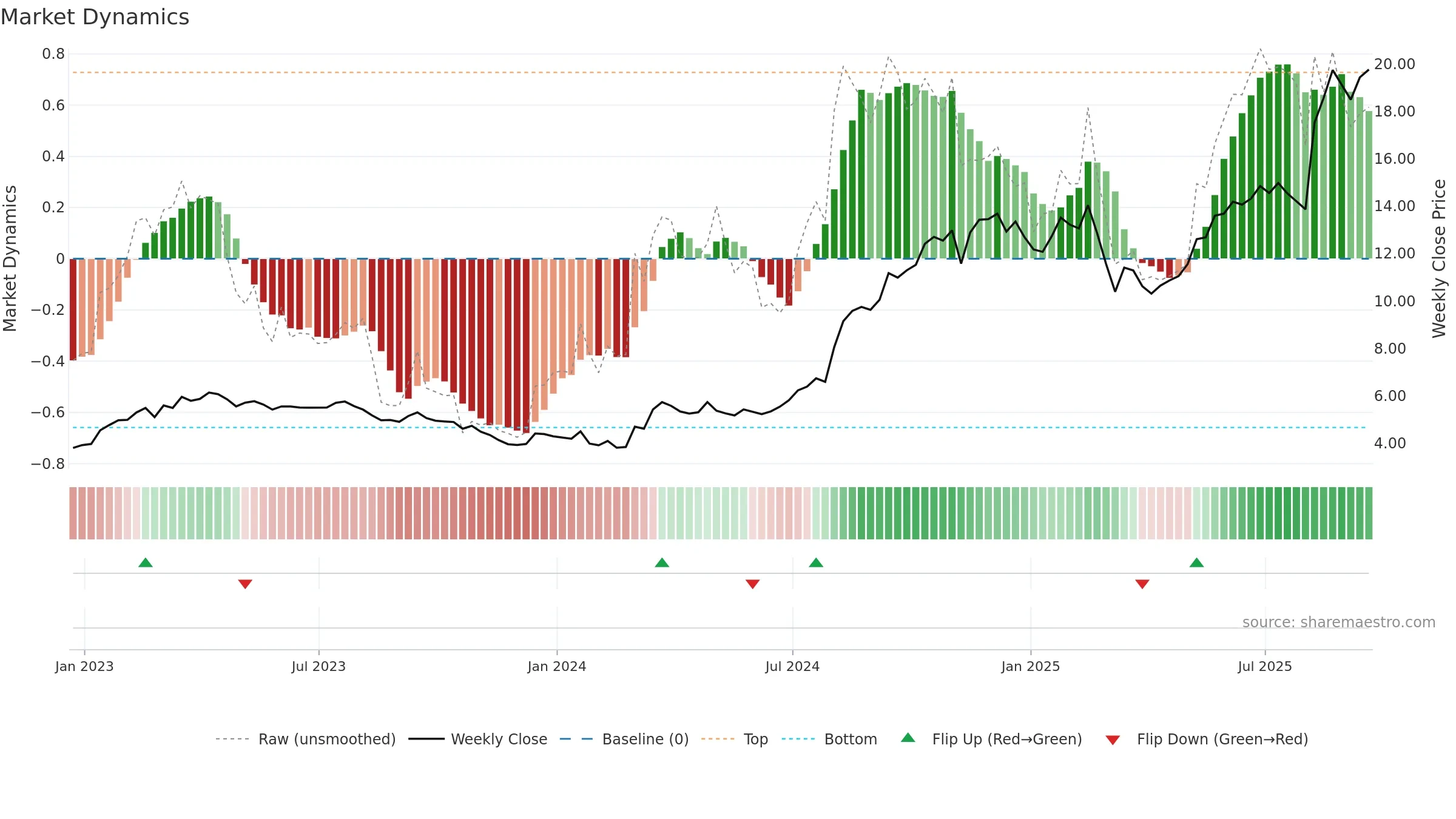Select the red flip-down marker before Jul 2024

(x=752, y=584)
